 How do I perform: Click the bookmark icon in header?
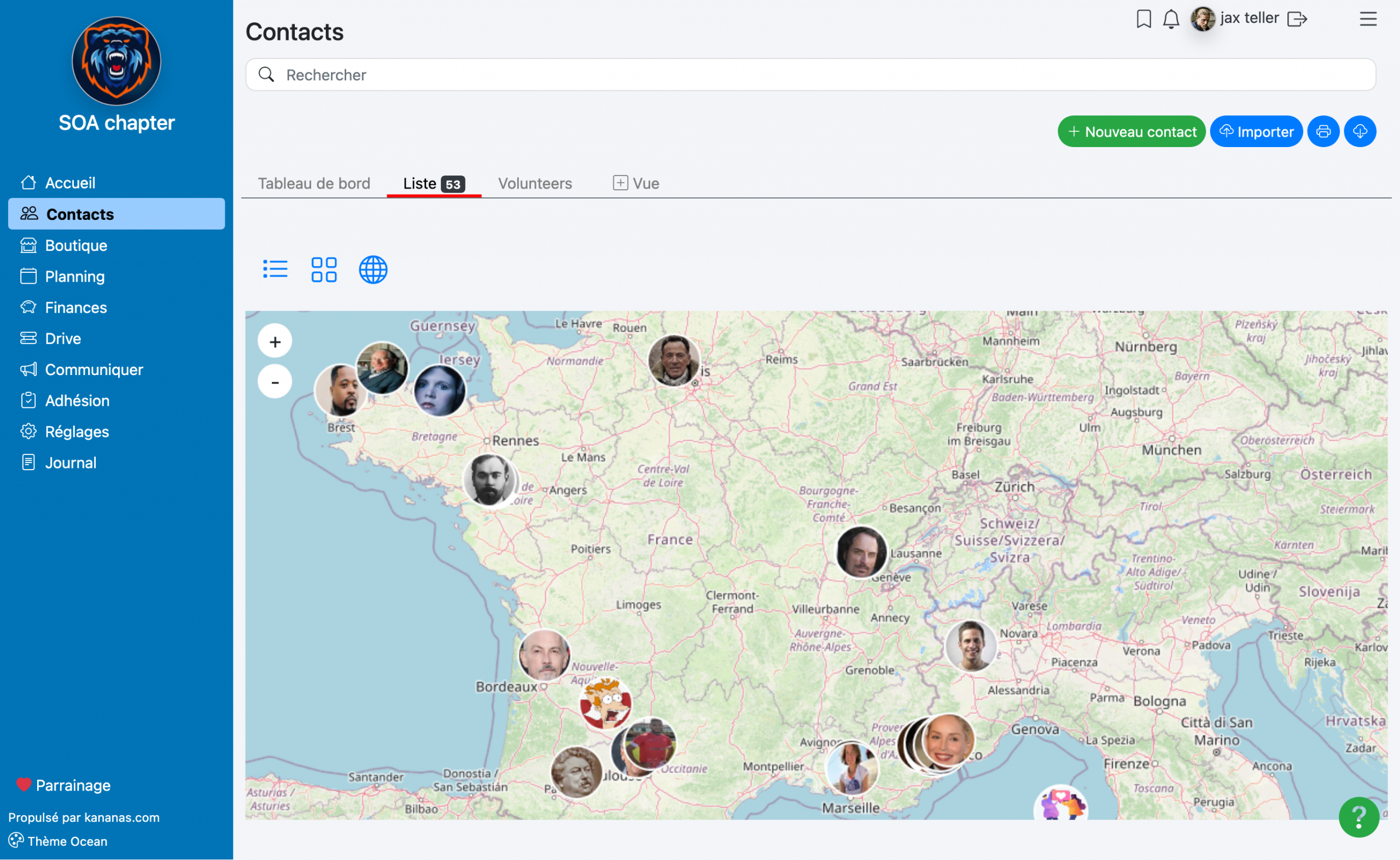1143,19
